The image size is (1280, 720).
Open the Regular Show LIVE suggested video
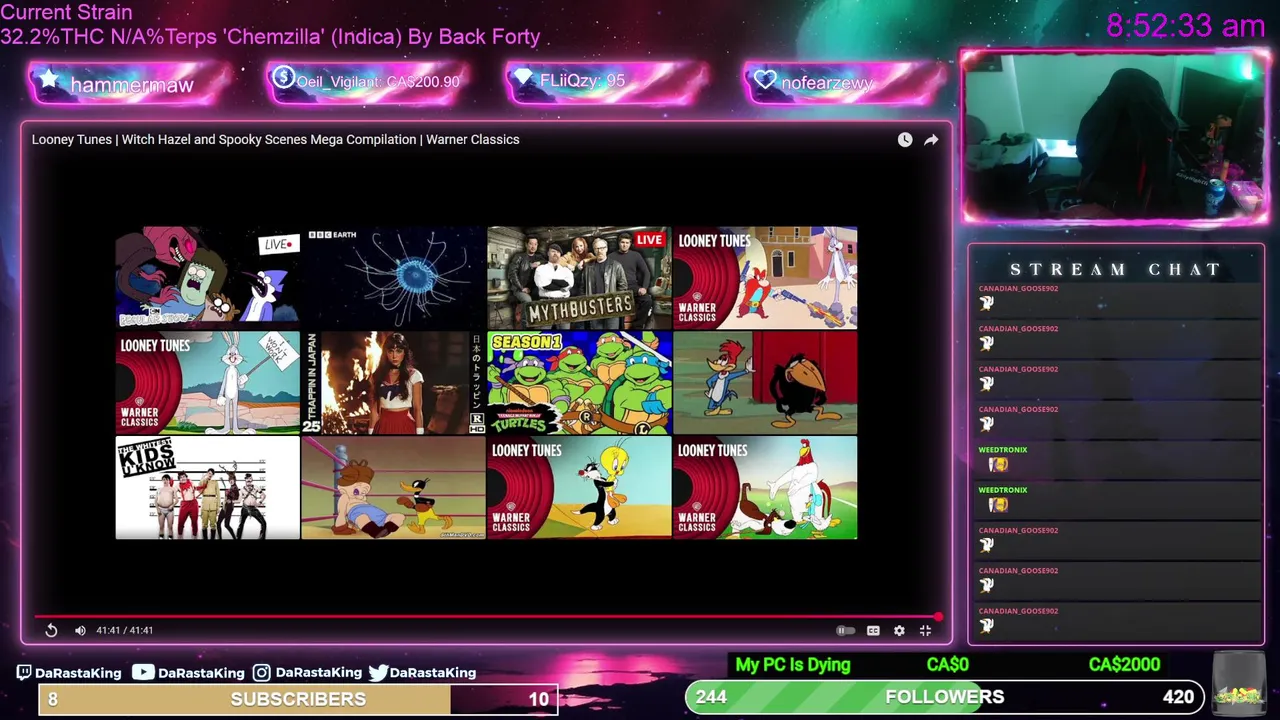coord(207,277)
